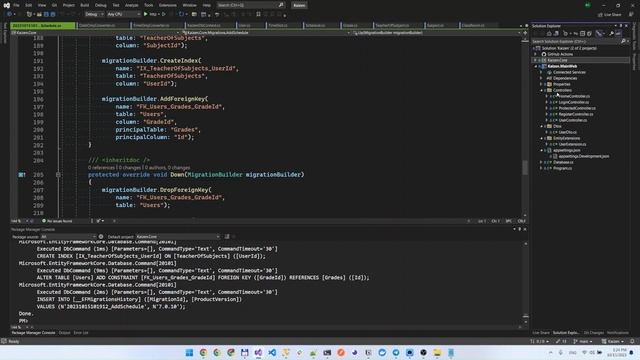Open the Package source dropdown
The width and height of the screenshot is (640, 360).
(x=68, y=237)
